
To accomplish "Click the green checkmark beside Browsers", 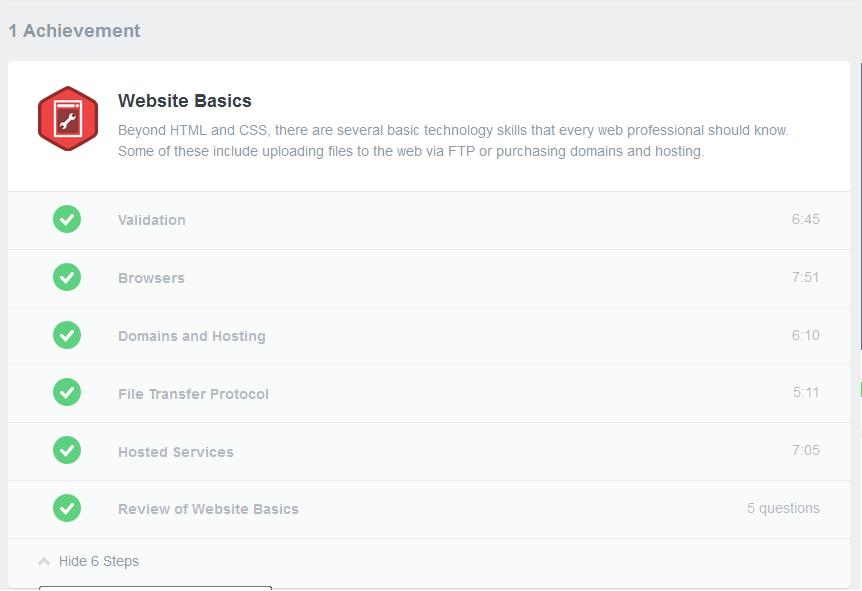I will pos(67,277).
